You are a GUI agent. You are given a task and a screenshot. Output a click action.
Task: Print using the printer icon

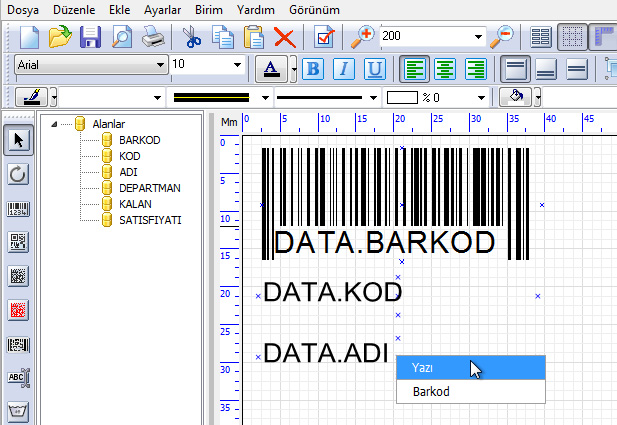[x=153, y=37]
